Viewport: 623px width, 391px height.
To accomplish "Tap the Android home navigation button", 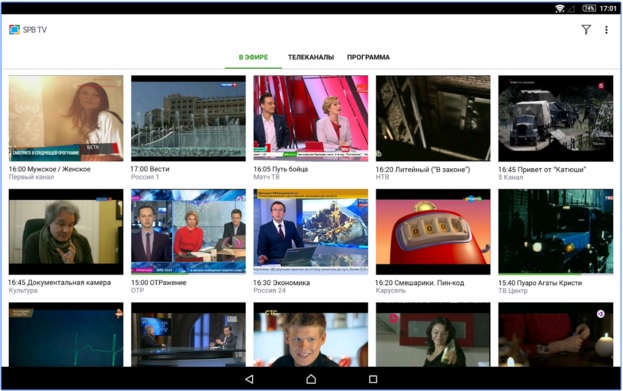I will click(x=311, y=379).
